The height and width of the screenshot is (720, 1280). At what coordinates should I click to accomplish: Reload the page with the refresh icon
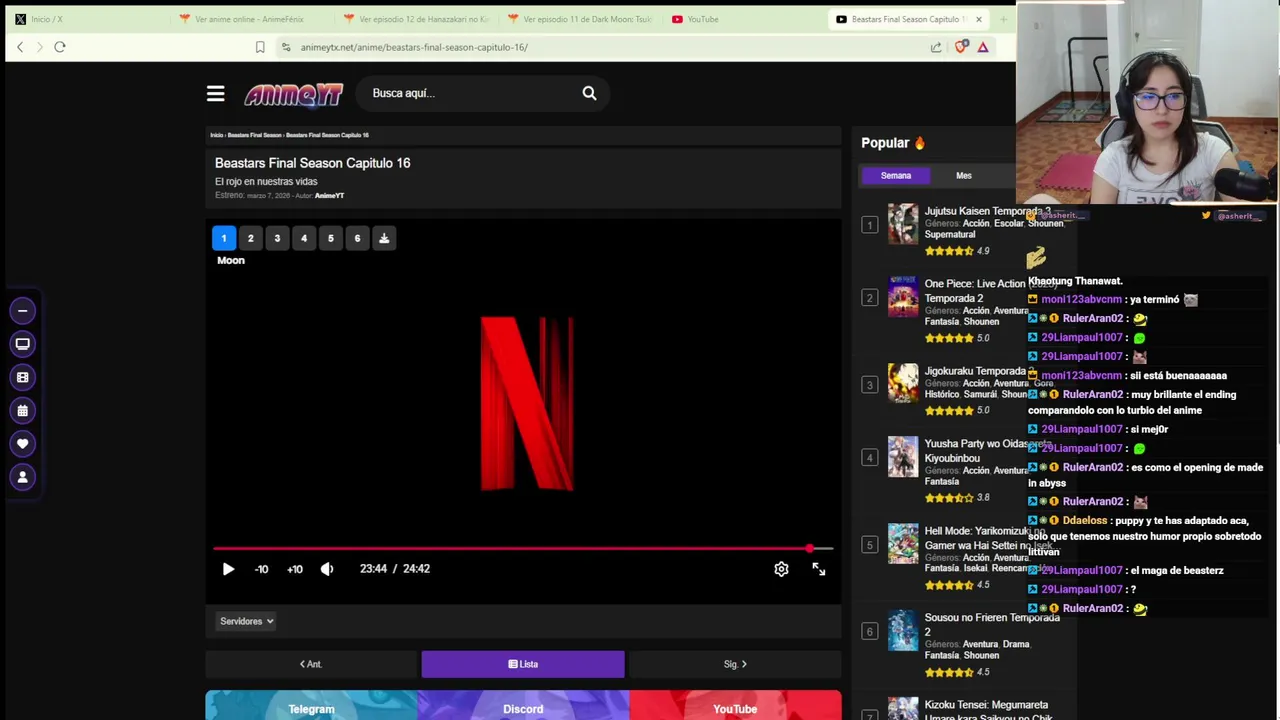[x=60, y=47]
